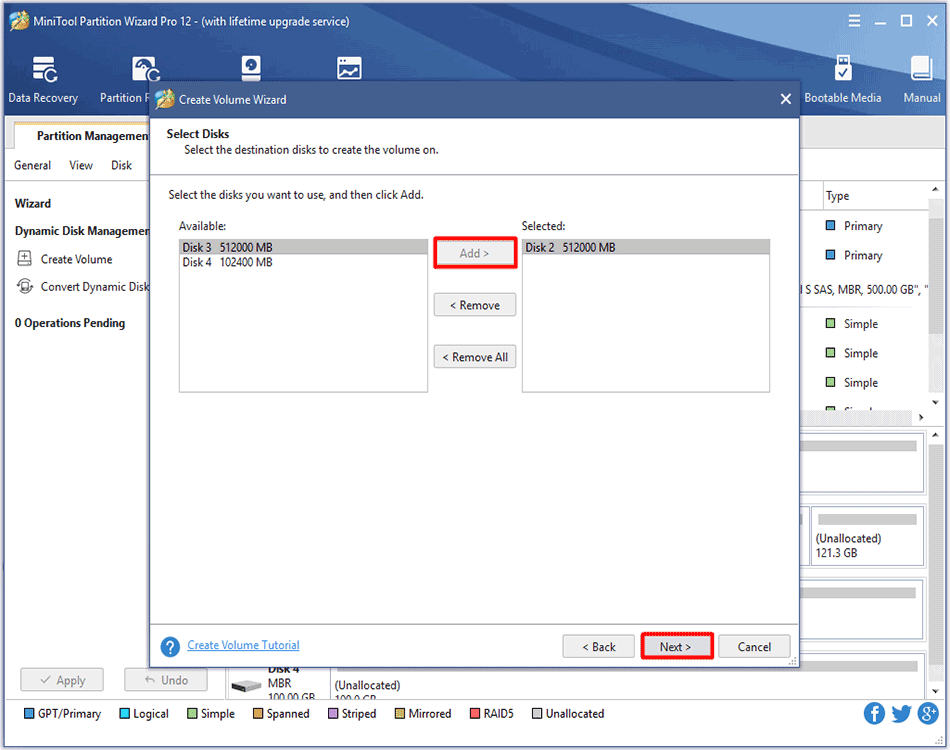The width and height of the screenshot is (950, 750).
Task: Switch to the Partition Management tab
Action: click(82, 136)
